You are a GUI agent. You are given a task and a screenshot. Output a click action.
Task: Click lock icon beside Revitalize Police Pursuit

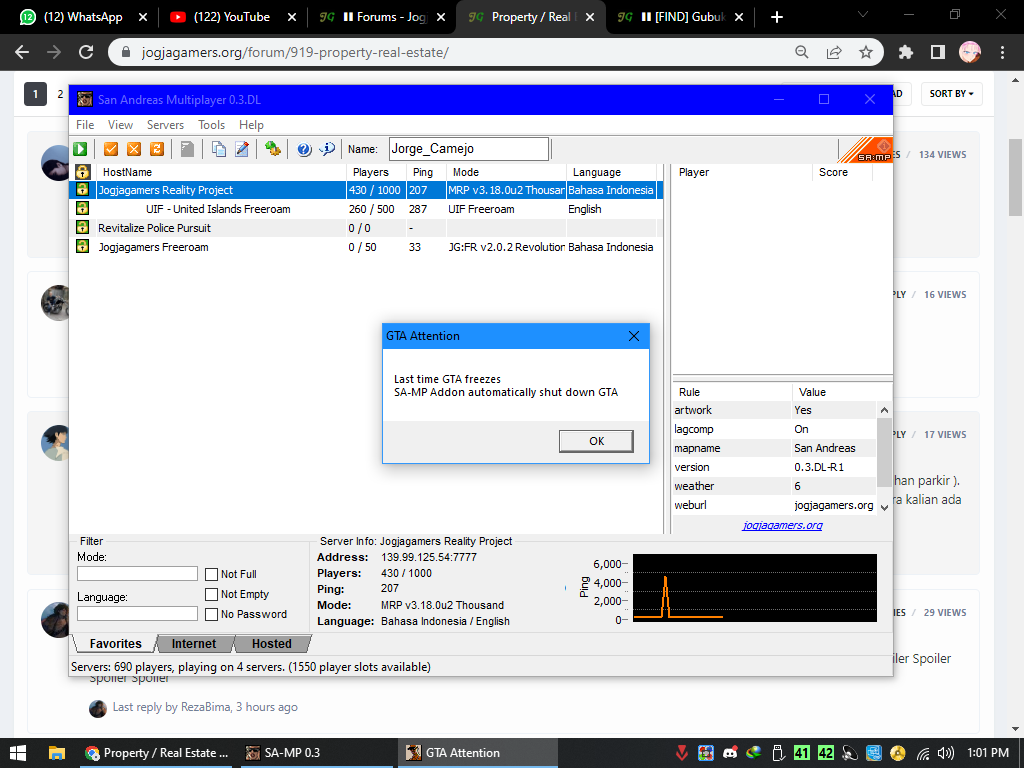point(82,227)
